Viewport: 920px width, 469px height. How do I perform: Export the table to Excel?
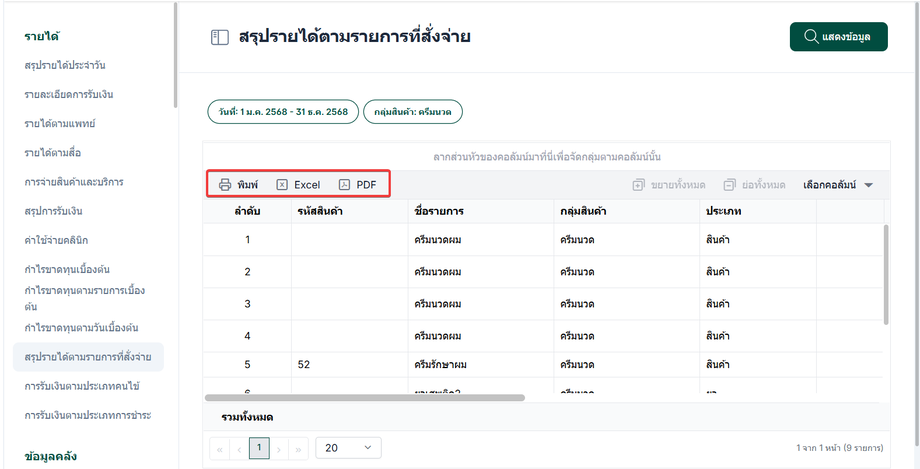click(x=299, y=185)
